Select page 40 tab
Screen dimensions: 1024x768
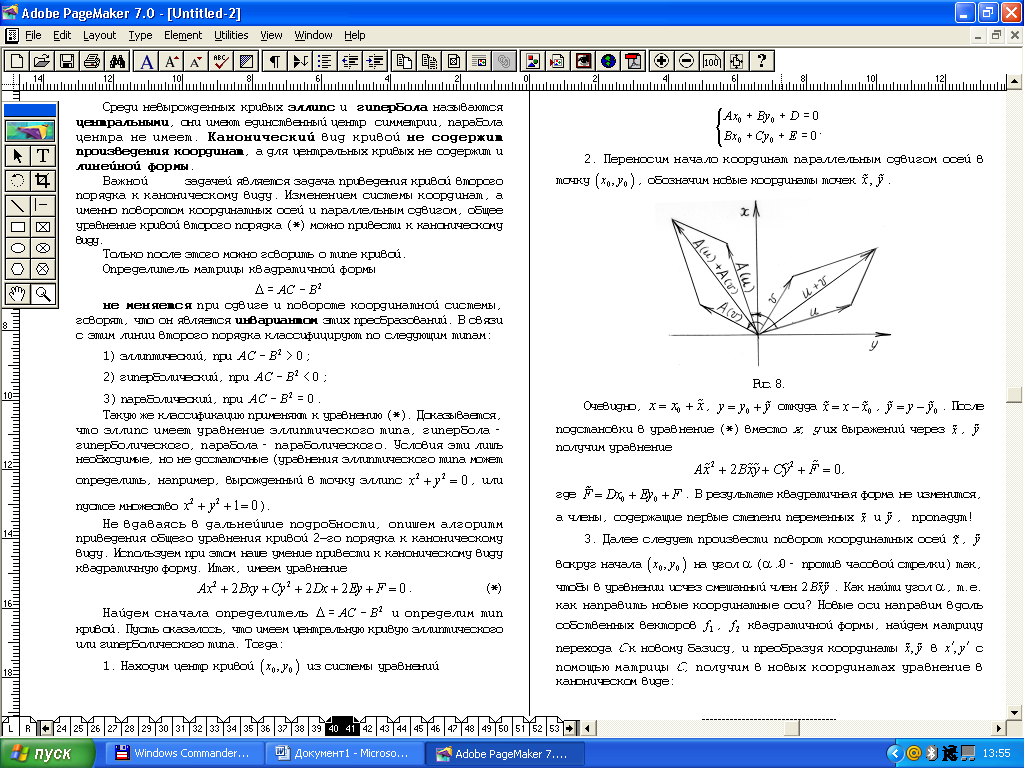(x=333, y=728)
